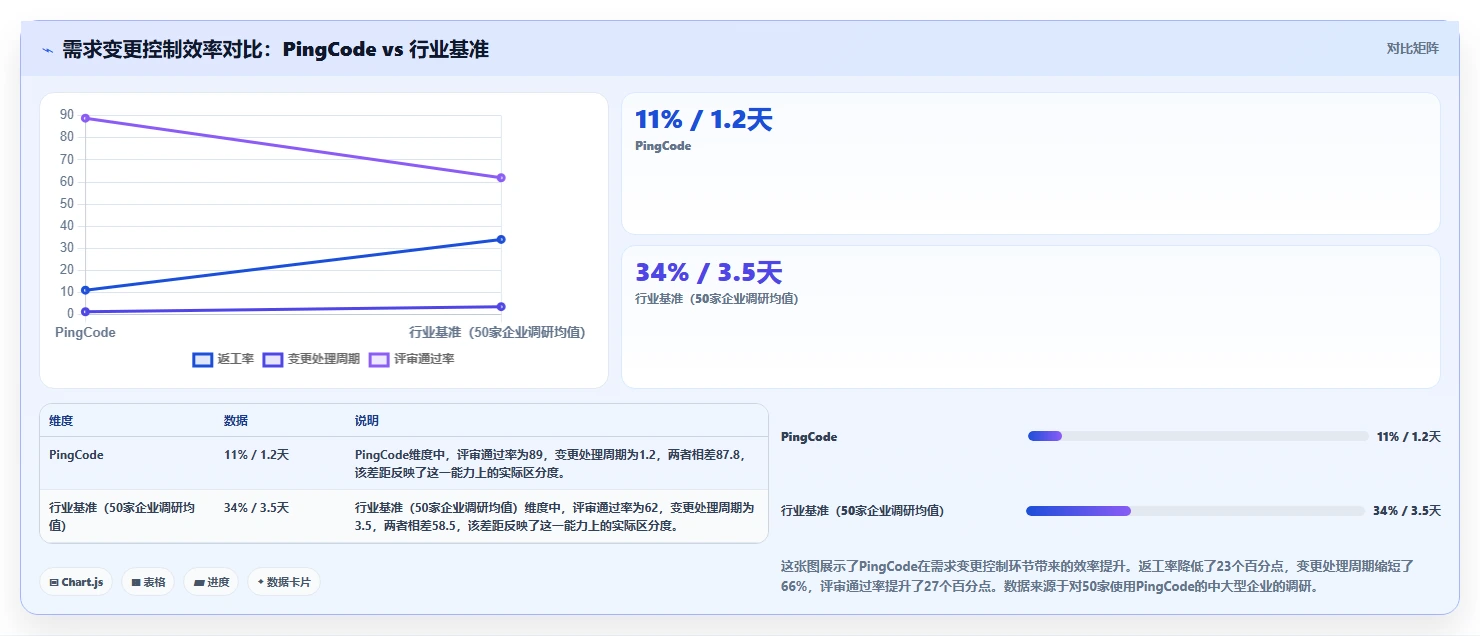
Task: Click the 62 data point of 评审通过率 line
Action: coord(501,178)
